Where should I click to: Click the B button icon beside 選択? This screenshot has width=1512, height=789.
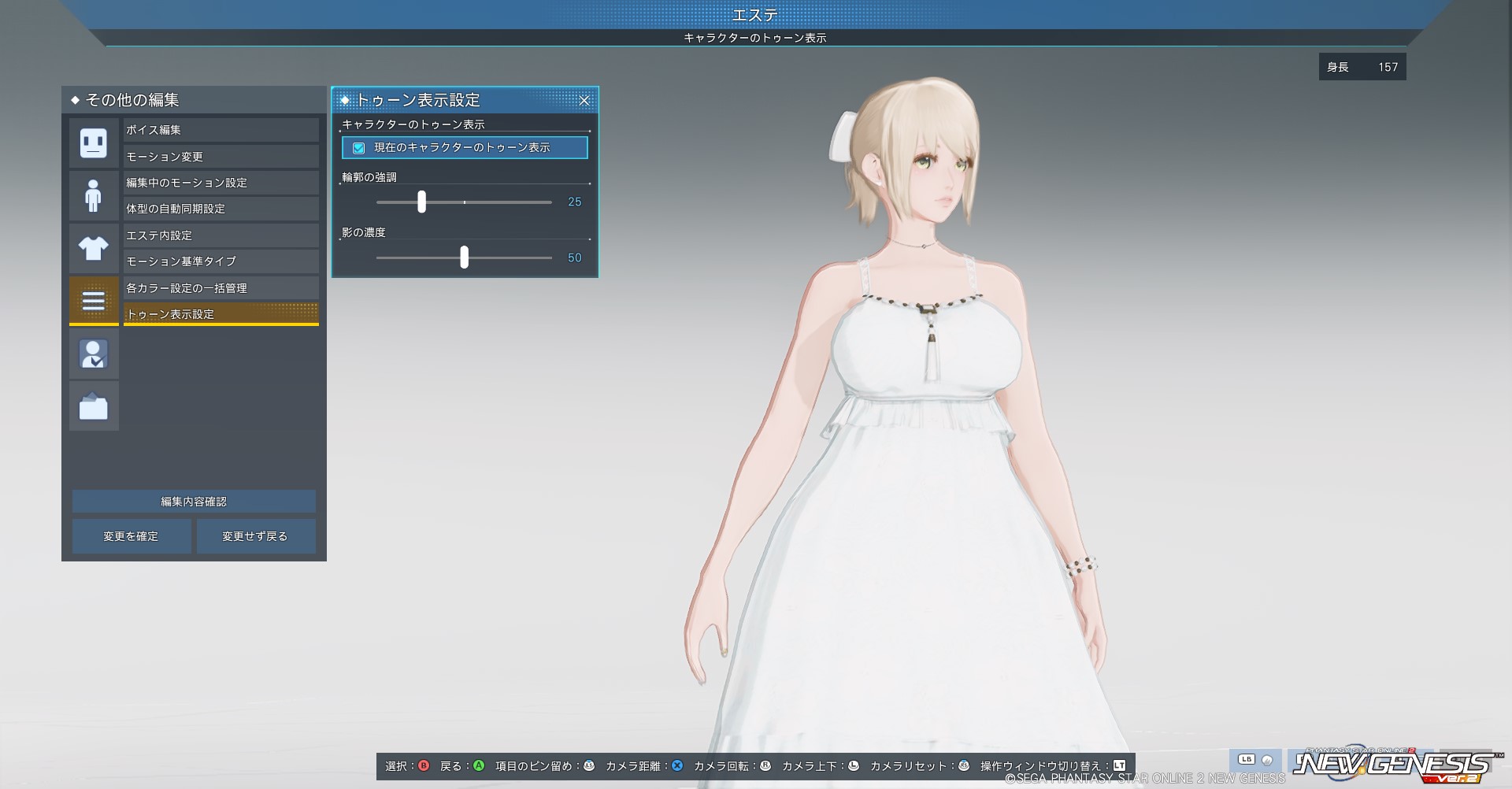tap(424, 765)
